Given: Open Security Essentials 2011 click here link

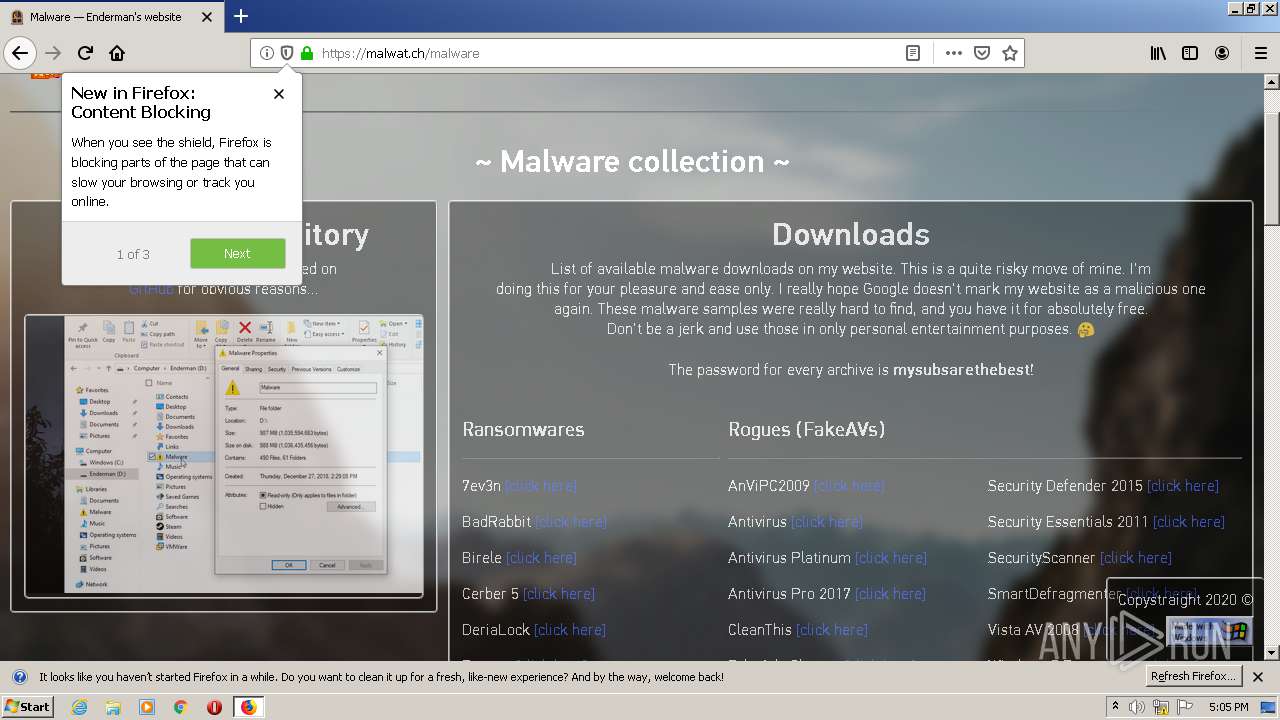Looking at the screenshot, I should (x=1189, y=522).
